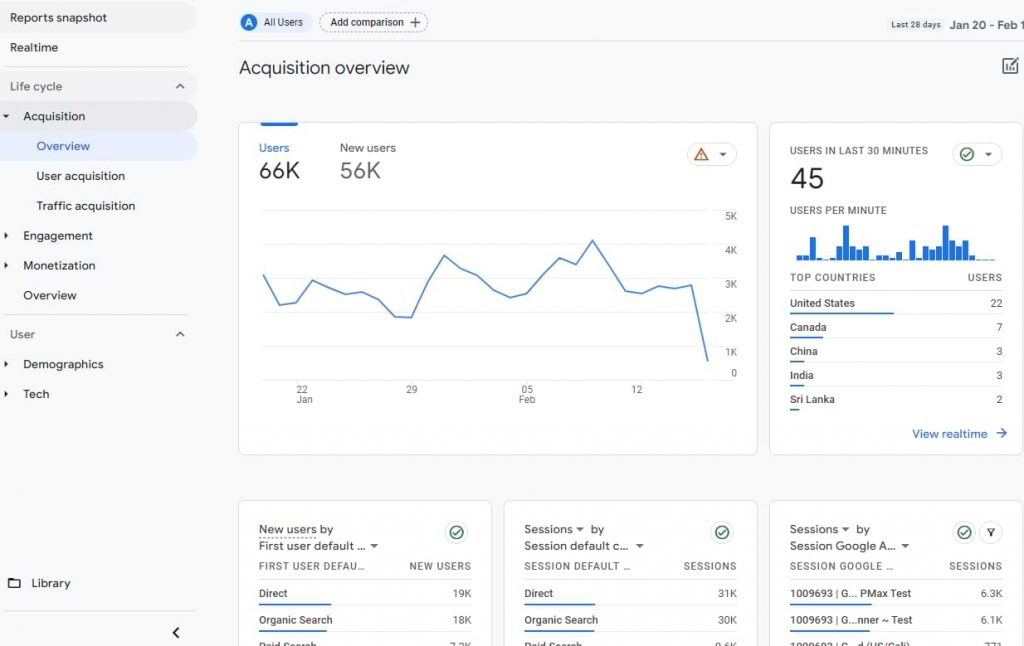This screenshot has height=646, width=1024.
Task: Click the add comparison plus icon
Action: coord(417,21)
